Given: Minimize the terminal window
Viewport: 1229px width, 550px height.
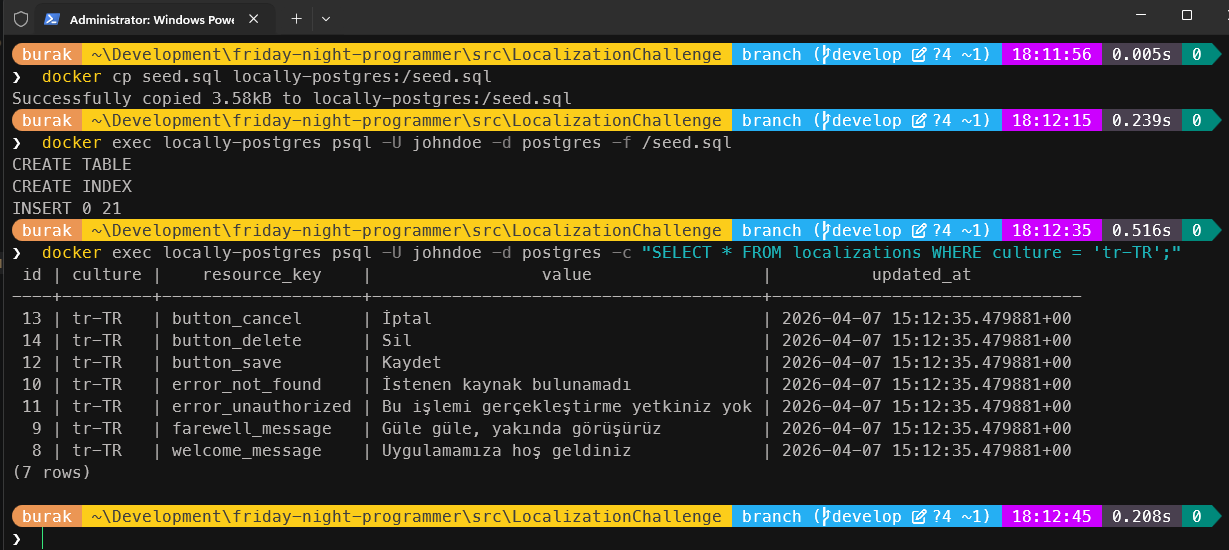Looking at the screenshot, I should (x=1142, y=15).
